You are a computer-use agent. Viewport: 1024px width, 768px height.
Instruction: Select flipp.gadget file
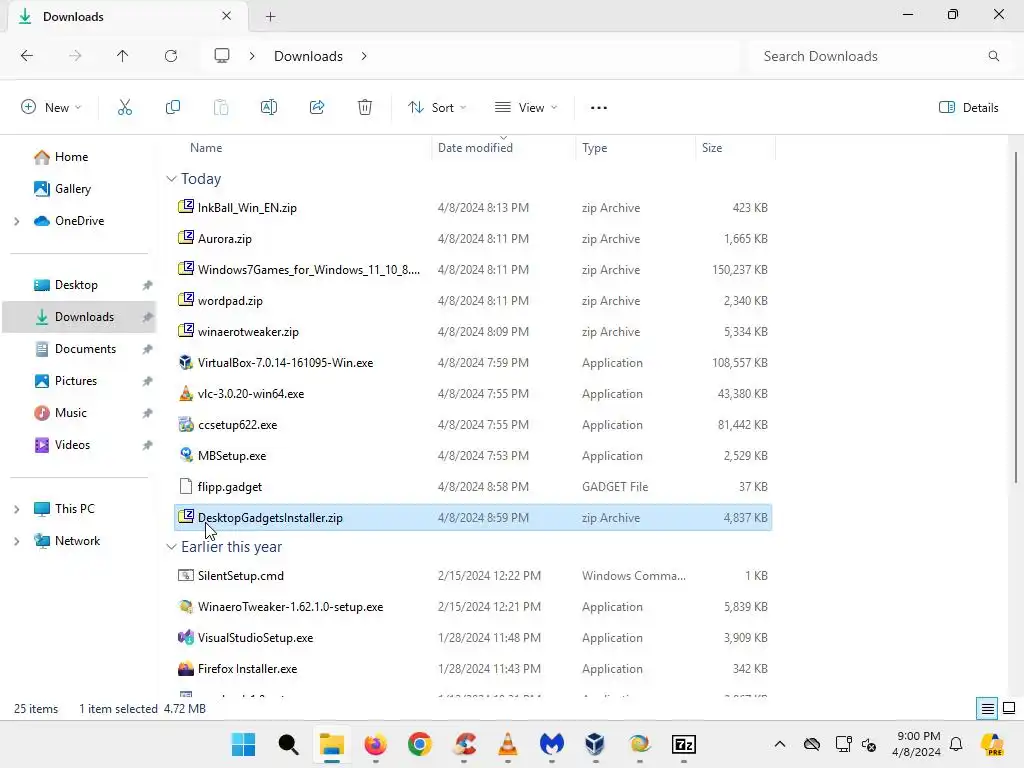click(x=473, y=487)
